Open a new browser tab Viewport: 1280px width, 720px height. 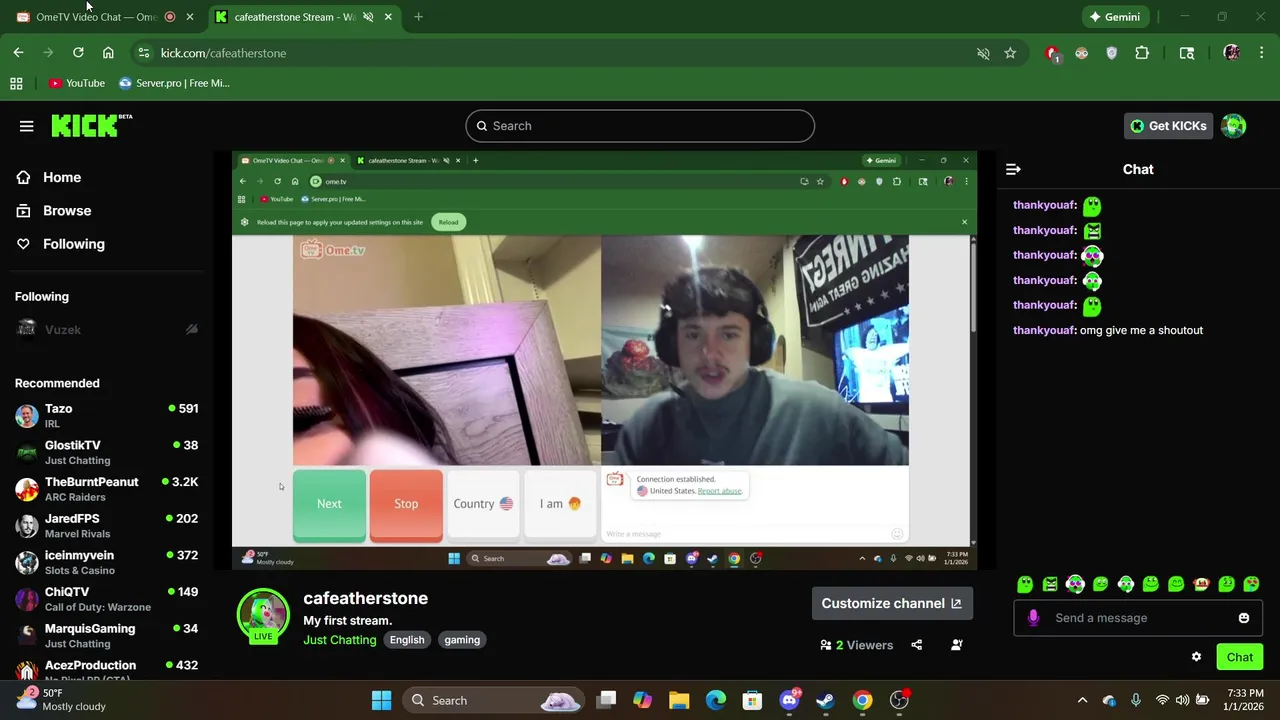point(419,17)
